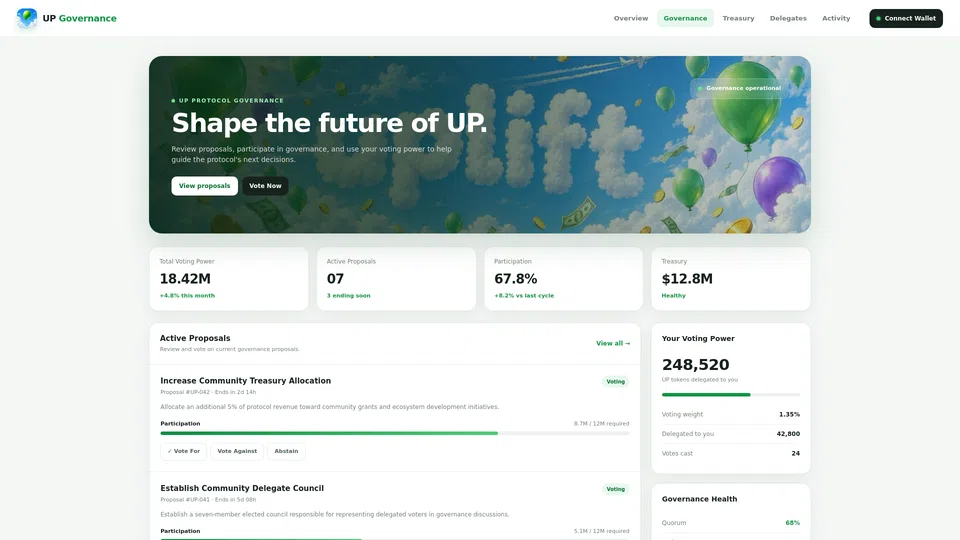
Task: Click the Delegated to you 42,800 value
Action: (x=788, y=434)
